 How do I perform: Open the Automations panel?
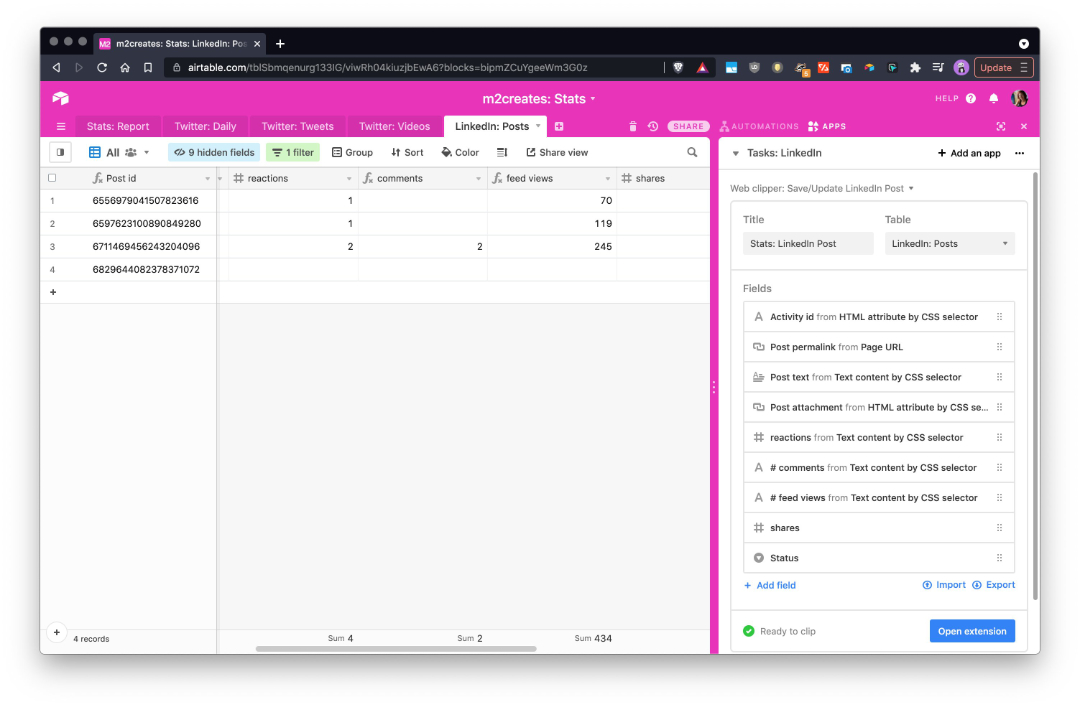point(760,127)
